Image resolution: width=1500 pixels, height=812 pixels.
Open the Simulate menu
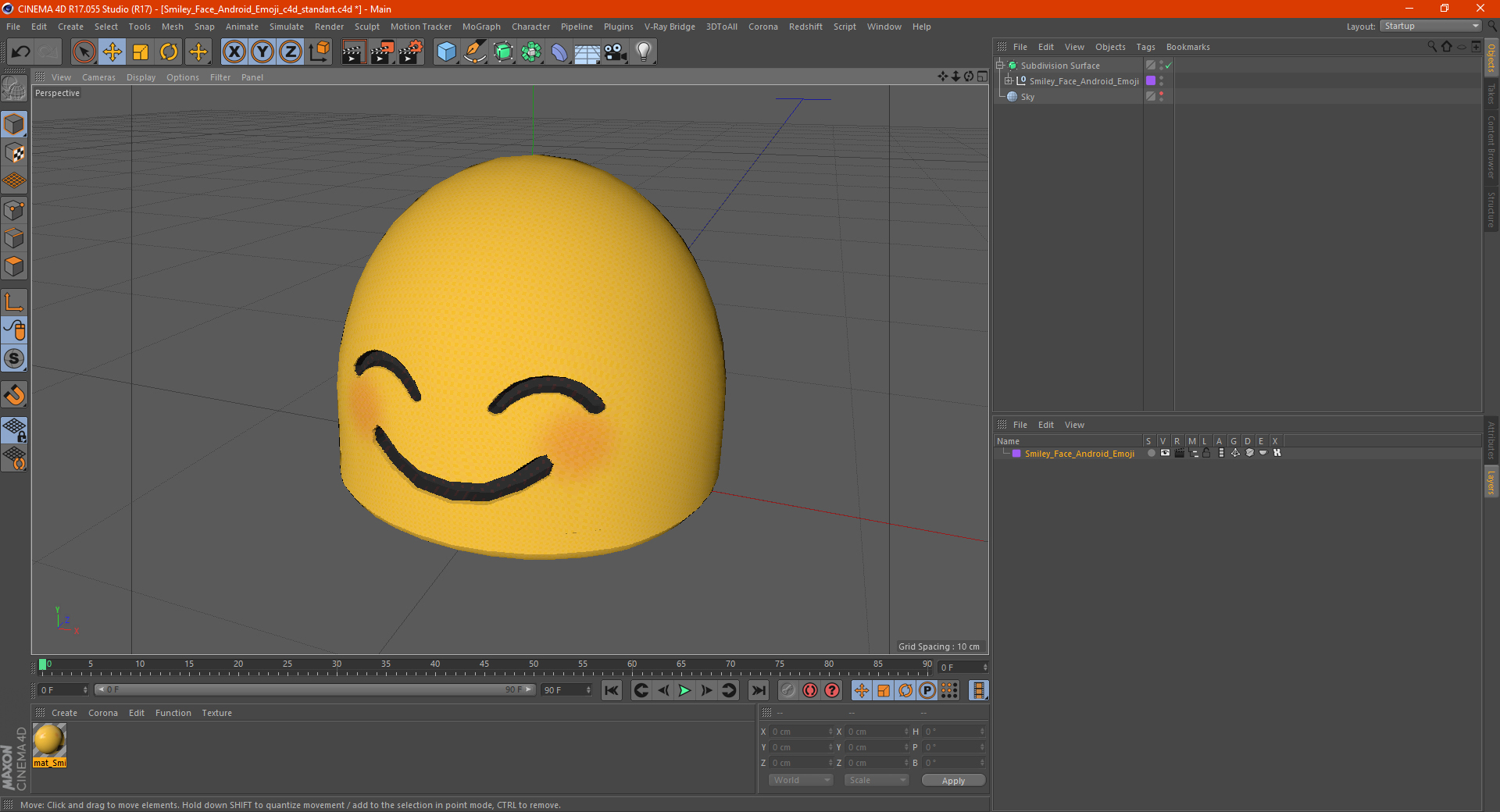[x=287, y=27]
